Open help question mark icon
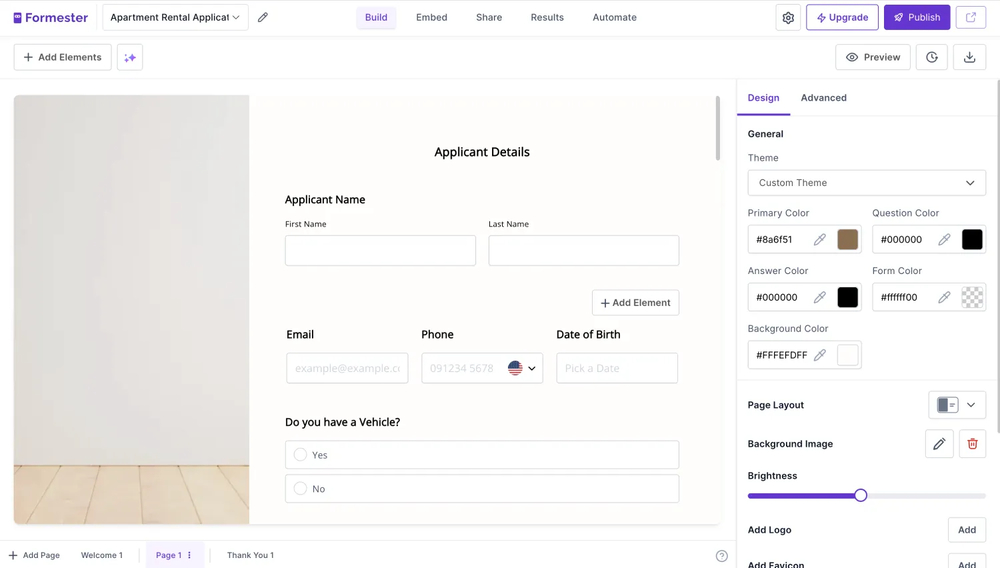 pyautogui.click(x=721, y=556)
